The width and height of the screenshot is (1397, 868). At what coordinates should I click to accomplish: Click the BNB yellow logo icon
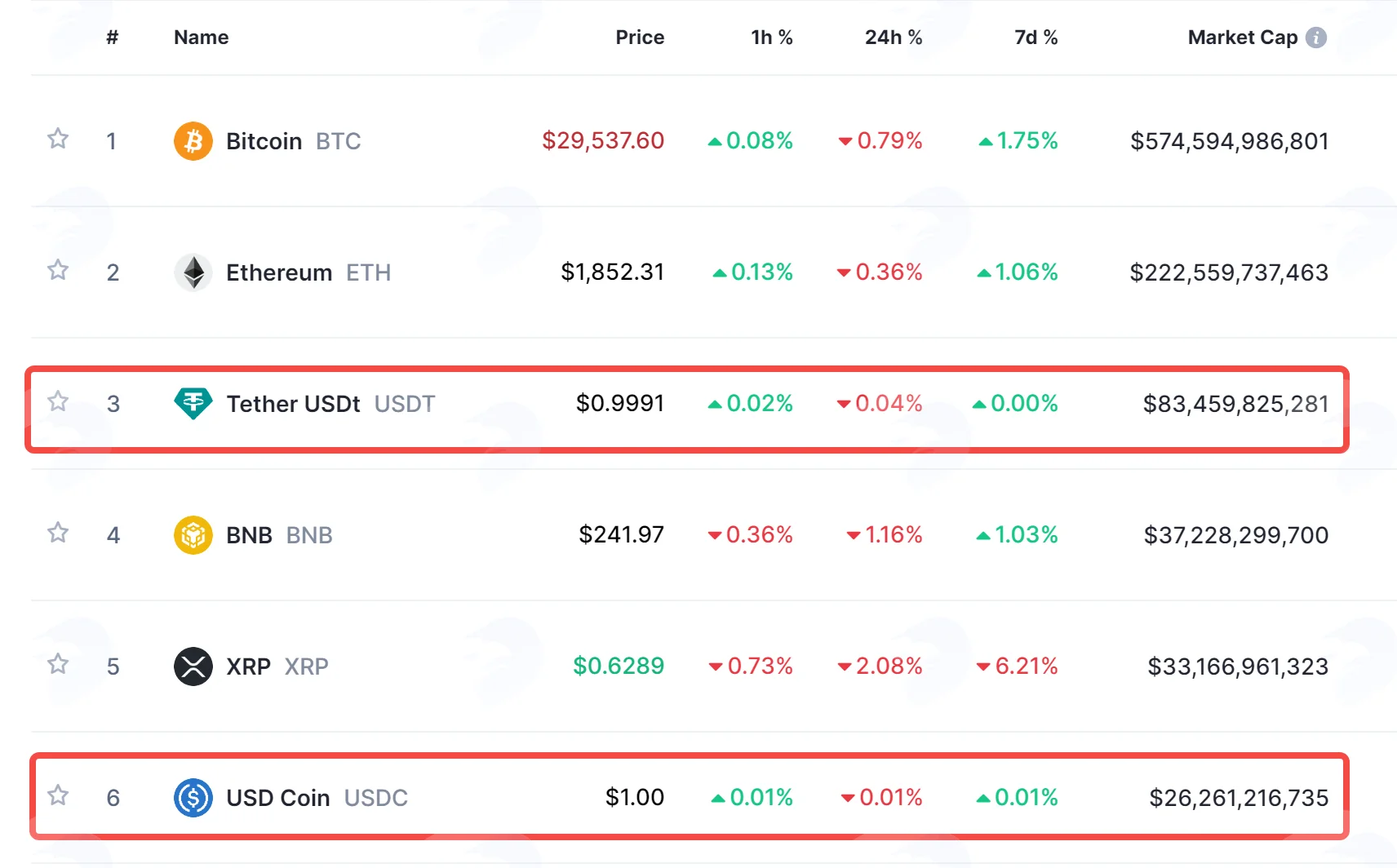193,535
